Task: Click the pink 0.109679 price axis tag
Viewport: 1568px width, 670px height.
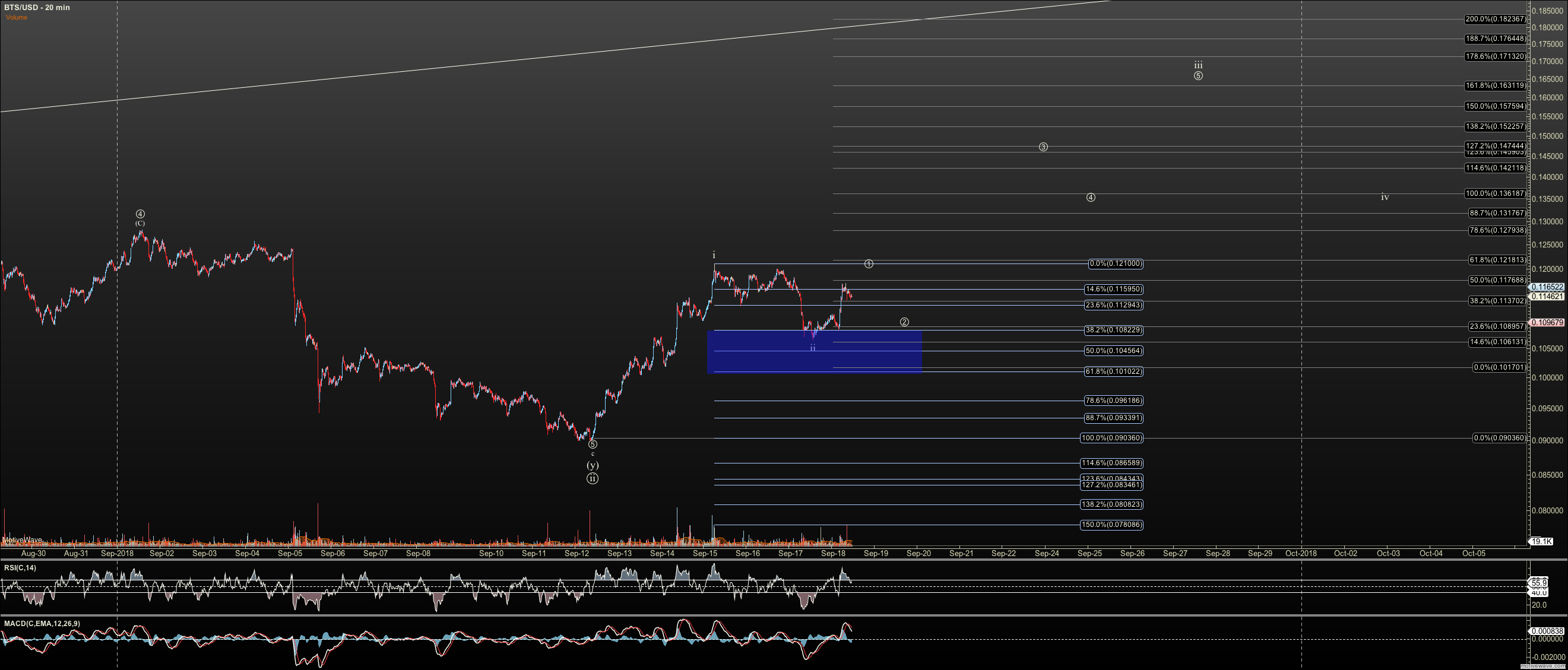Action: [1547, 322]
